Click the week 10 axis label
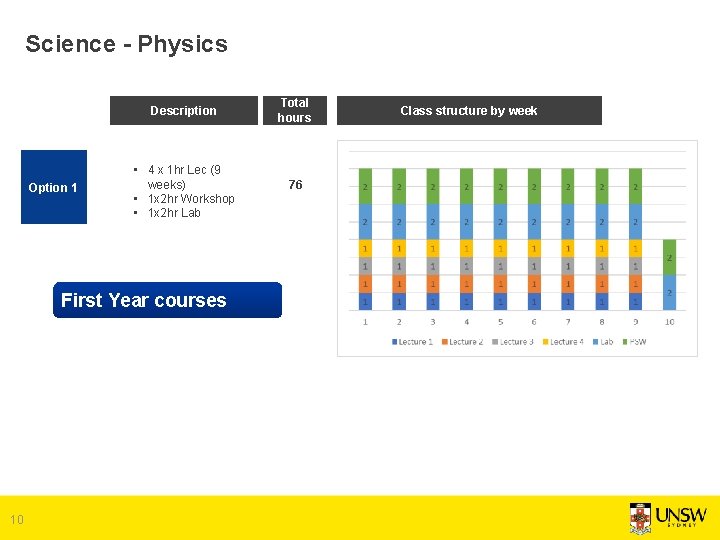720x540 pixels. point(669,322)
